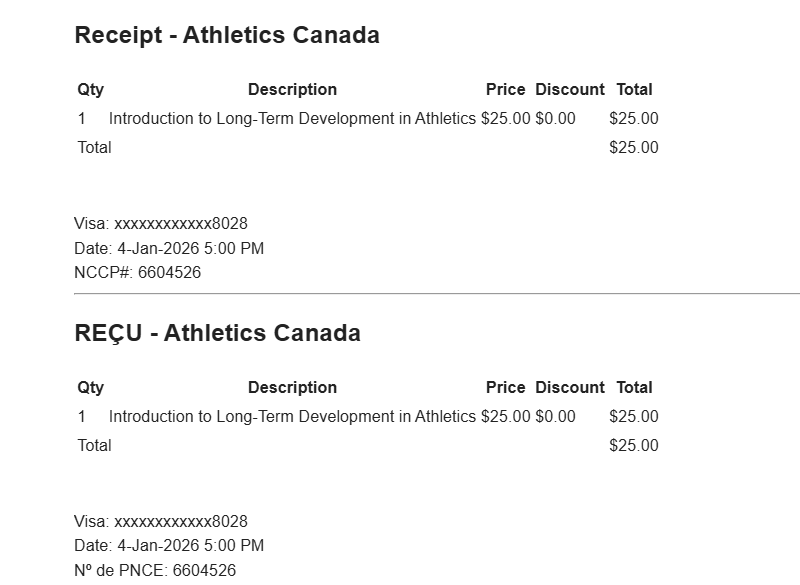800x585 pixels.
Task: Click the 'REÇU - Athletics Canada' heading
Action: [217, 333]
